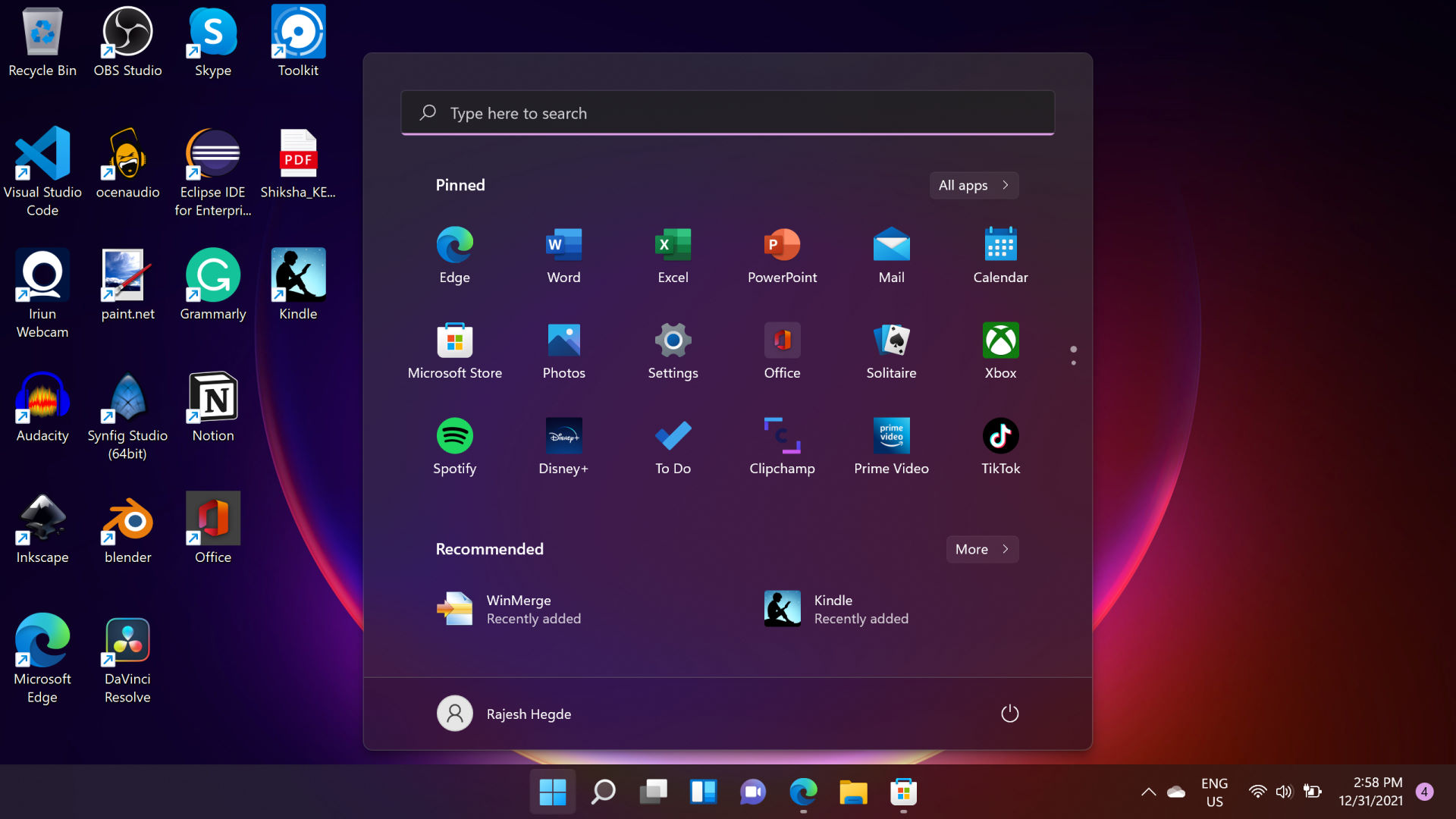The width and height of the screenshot is (1456, 819).
Task: Select Kindle shortcut on desktop
Action: (x=298, y=286)
